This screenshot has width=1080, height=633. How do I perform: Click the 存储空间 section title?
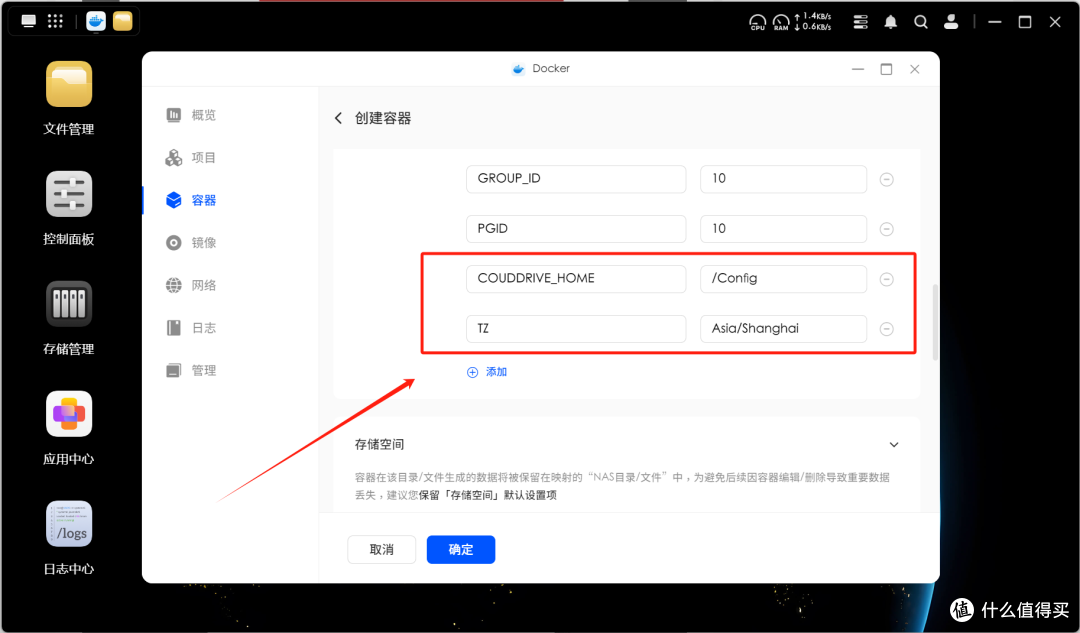pyautogui.click(x=380, y=444)
